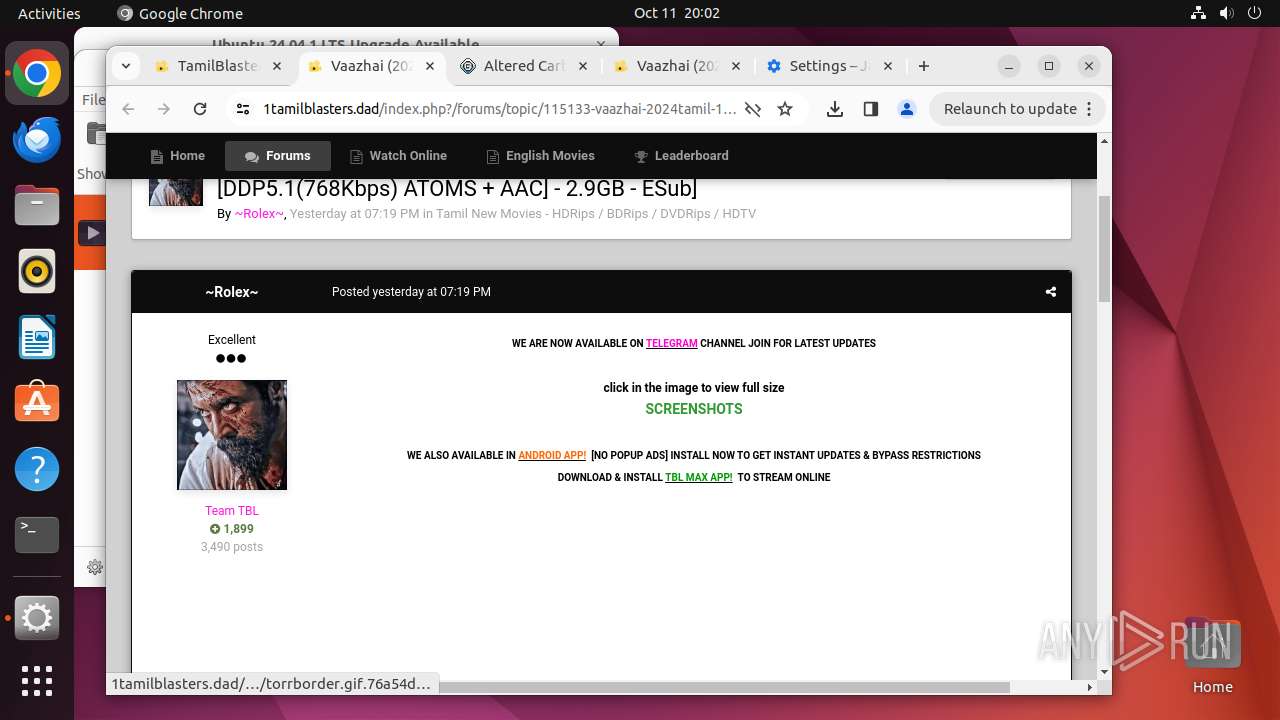1280x720 pixels.
Task: Open a new Chrome tab
Action: [924, 66]
